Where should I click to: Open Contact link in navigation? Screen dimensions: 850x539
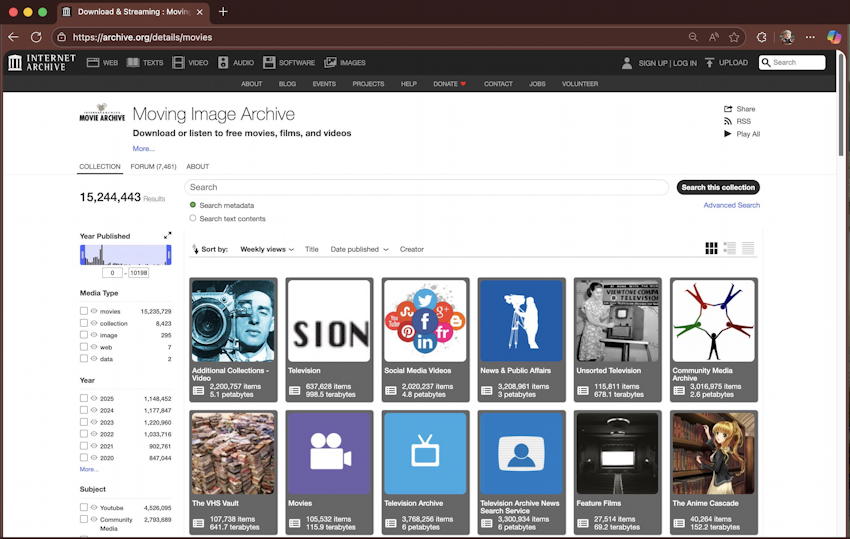point(498,84)
